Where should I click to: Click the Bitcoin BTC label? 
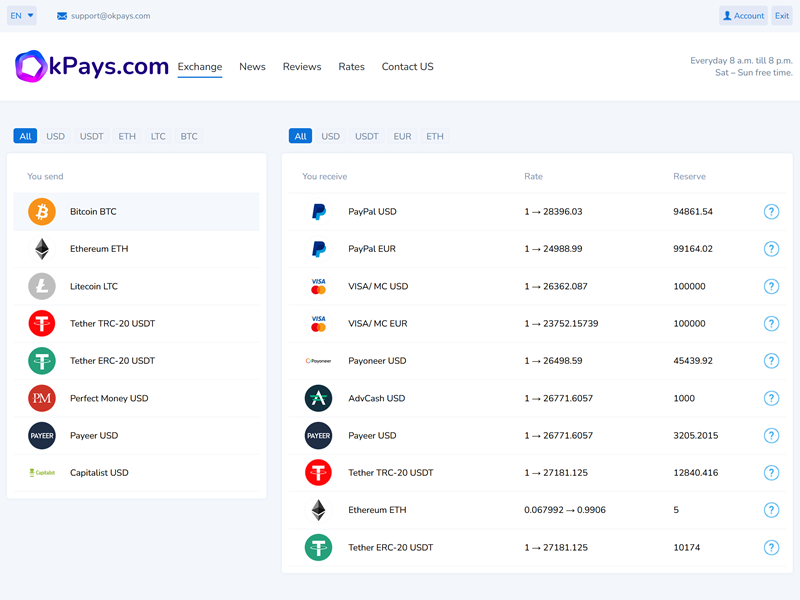tap(93, 212)
